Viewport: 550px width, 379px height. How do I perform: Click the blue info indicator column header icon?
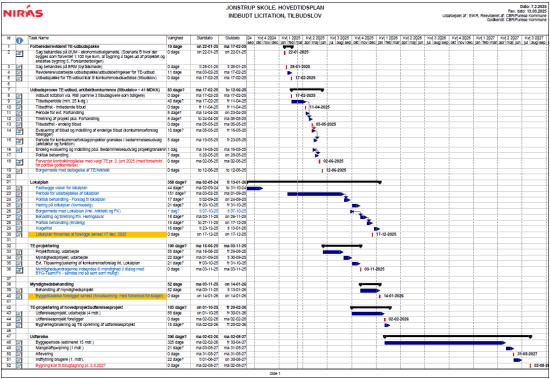19,41
